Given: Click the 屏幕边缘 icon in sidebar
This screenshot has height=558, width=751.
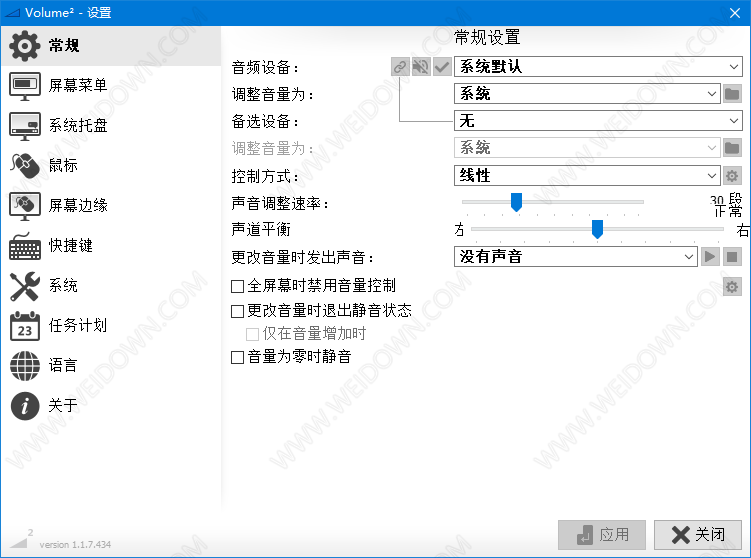Looking at the screenshot, I should coord(25,206).
